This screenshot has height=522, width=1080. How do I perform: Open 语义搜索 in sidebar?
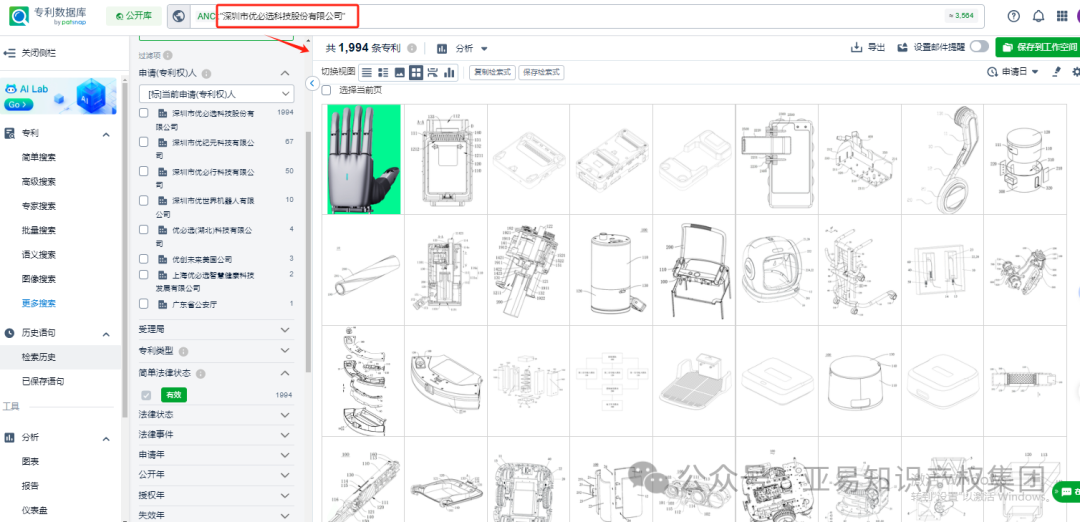(x=39, y=255)
